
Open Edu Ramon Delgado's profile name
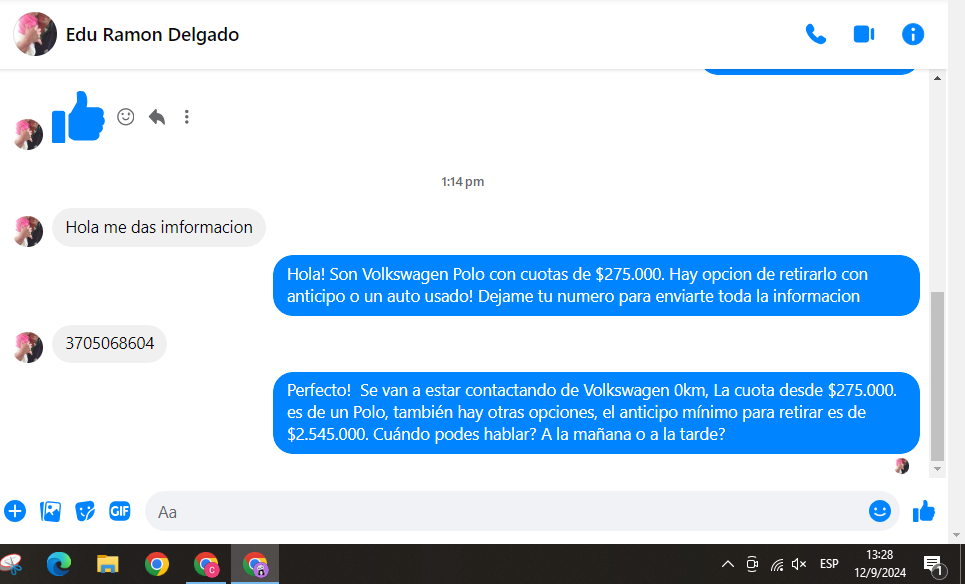coord(152,35)
